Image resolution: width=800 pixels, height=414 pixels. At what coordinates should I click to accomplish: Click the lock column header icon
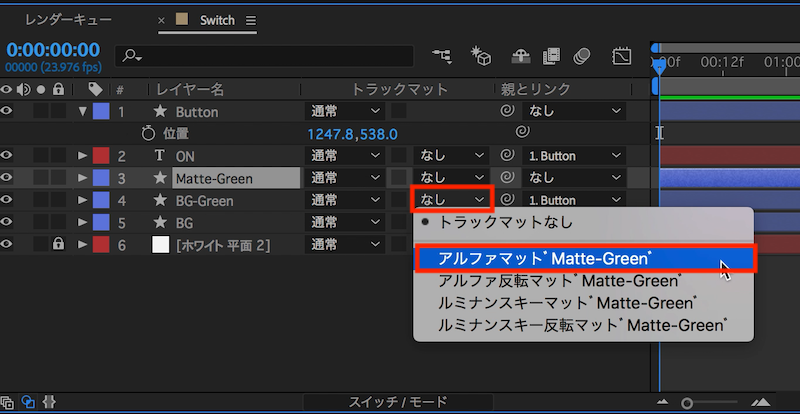(x=59, y=90)
